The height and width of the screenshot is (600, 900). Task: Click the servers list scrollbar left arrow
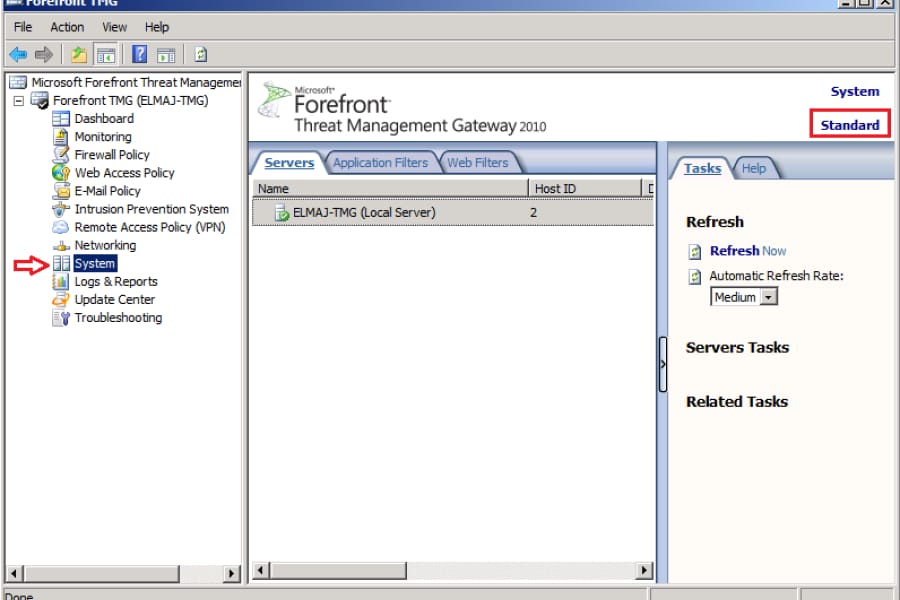(261, 570)
